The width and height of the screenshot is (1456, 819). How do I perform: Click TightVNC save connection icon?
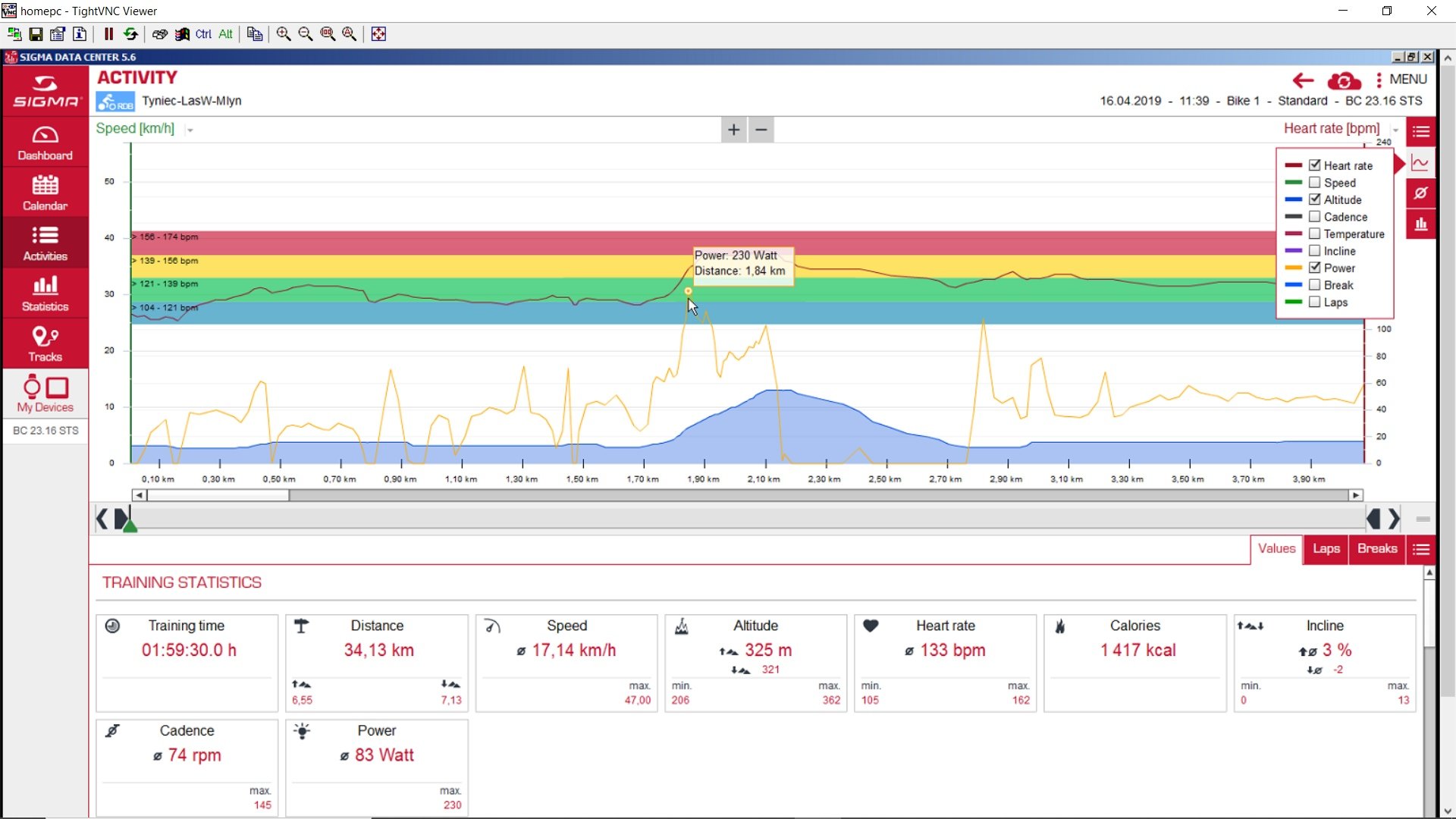[x=36, y=34]
